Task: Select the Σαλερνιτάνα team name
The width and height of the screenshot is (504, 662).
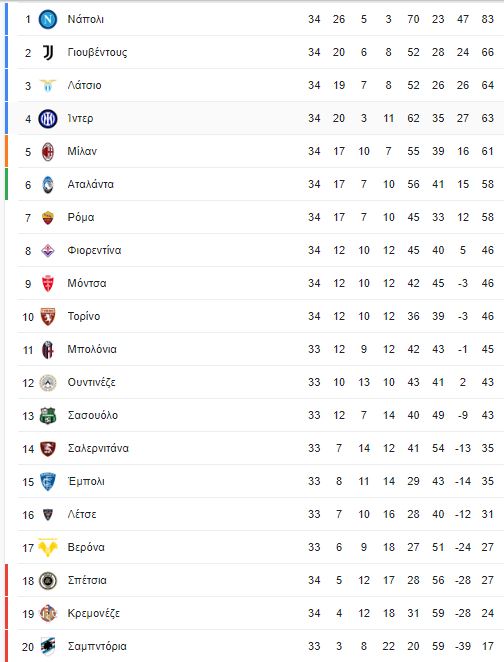Action: pos(98,448)
